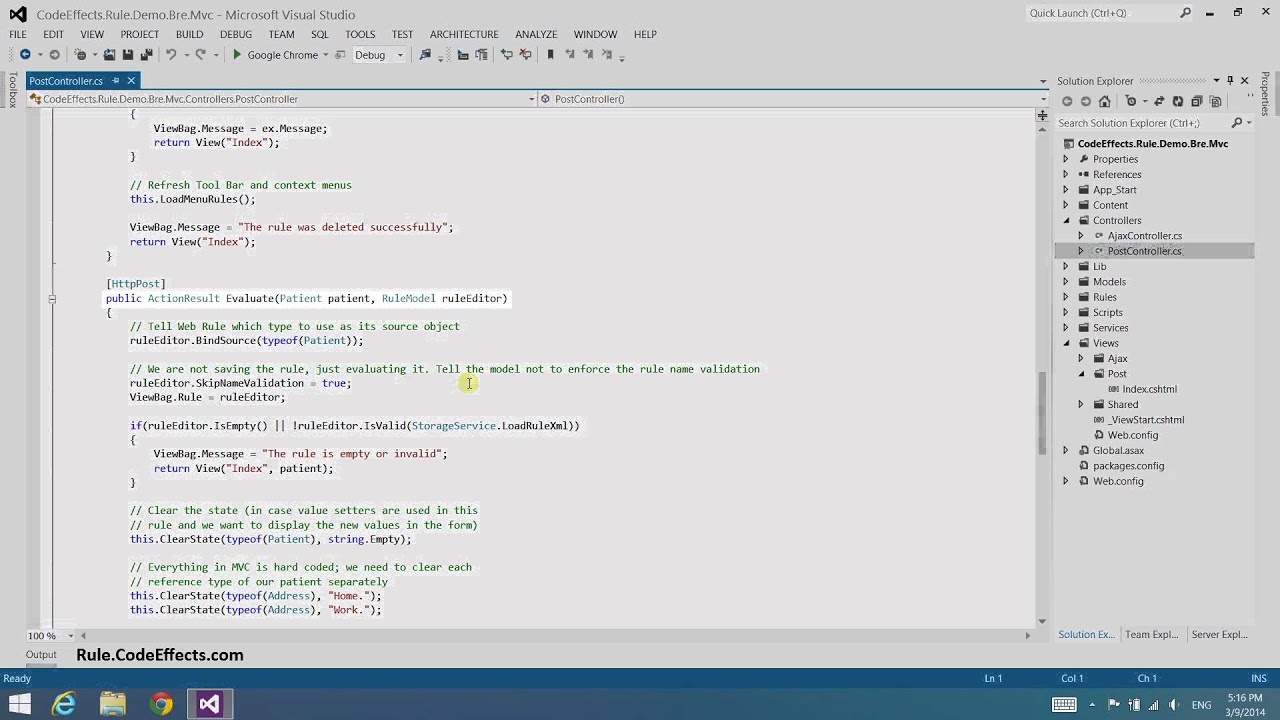Screen dimensions: 1280x720
Task: Click the Solution Explorer search magnifier icon
Action: coord(1237,123)
